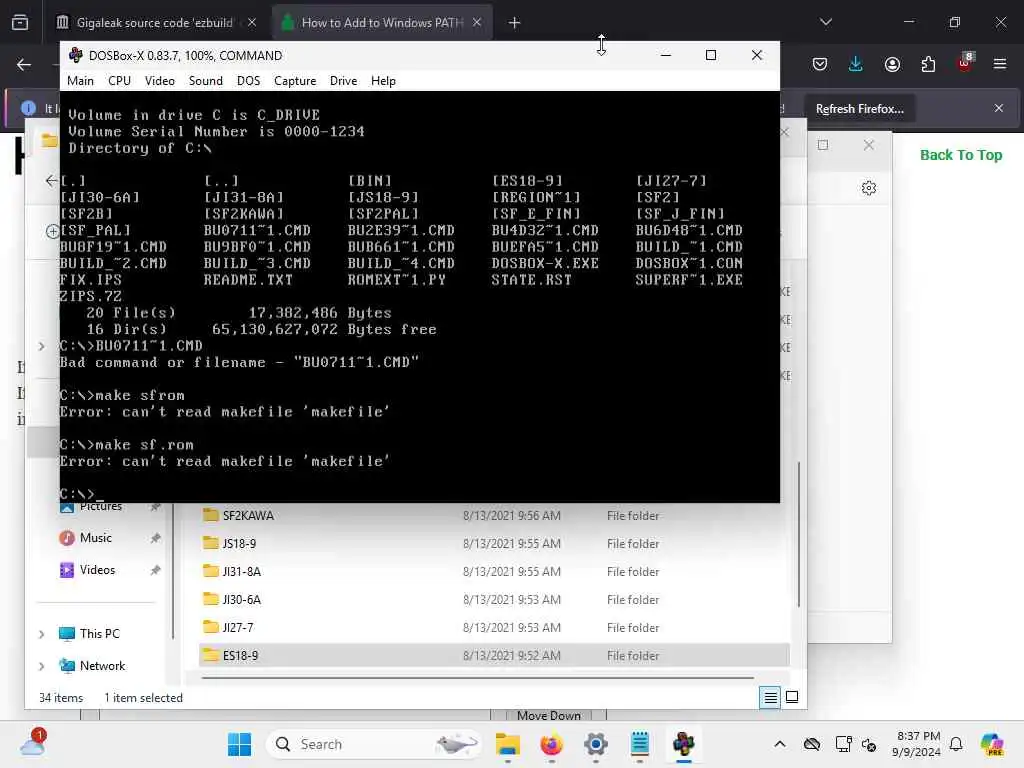Open Network in the Explorer sidebar

102,666
